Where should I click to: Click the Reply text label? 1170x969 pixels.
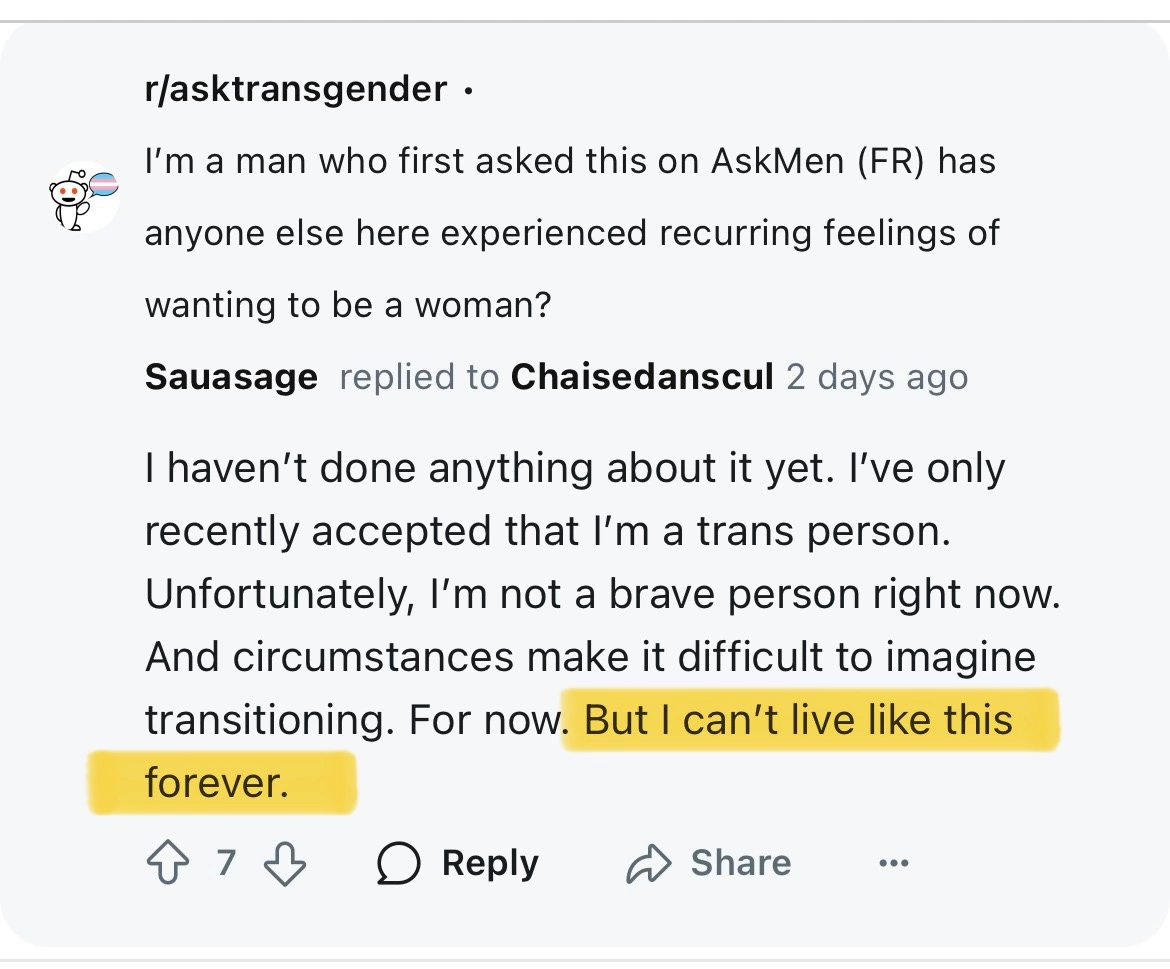click(x=490, y=863)
